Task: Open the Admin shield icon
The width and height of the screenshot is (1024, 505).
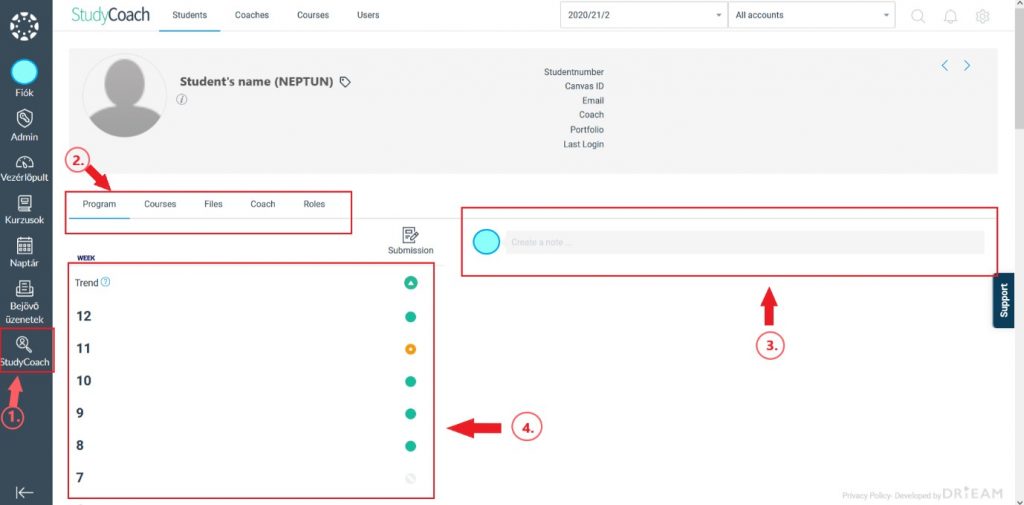Action: (25, 118)
